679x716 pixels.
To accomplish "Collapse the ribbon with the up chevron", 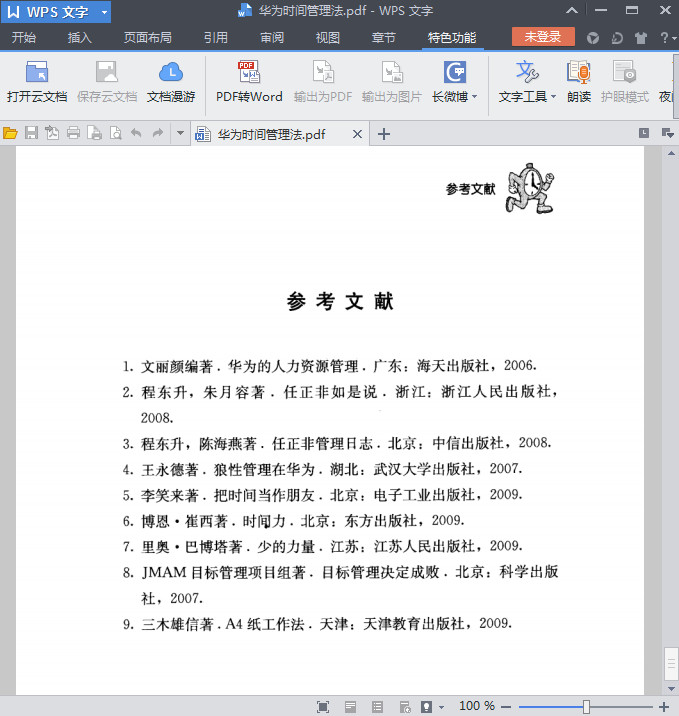I will coord(572,10).
